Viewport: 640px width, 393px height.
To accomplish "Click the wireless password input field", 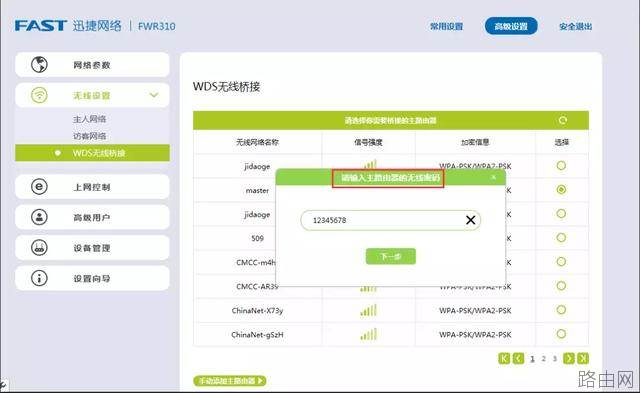I will [390, 220].
